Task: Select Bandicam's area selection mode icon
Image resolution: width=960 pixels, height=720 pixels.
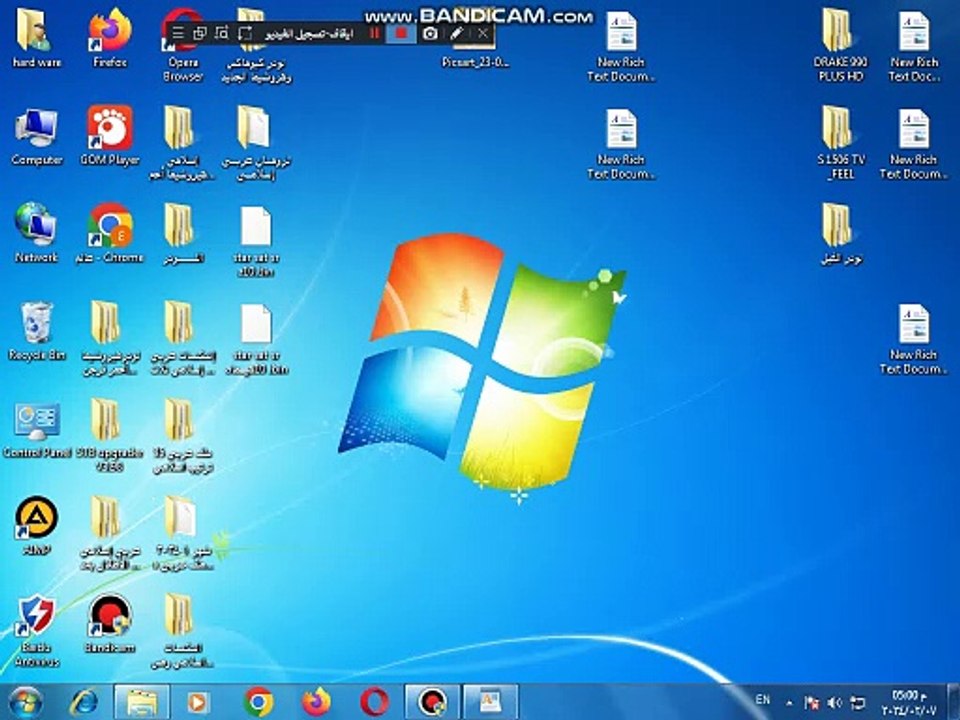Action: (x=222, y=33)
